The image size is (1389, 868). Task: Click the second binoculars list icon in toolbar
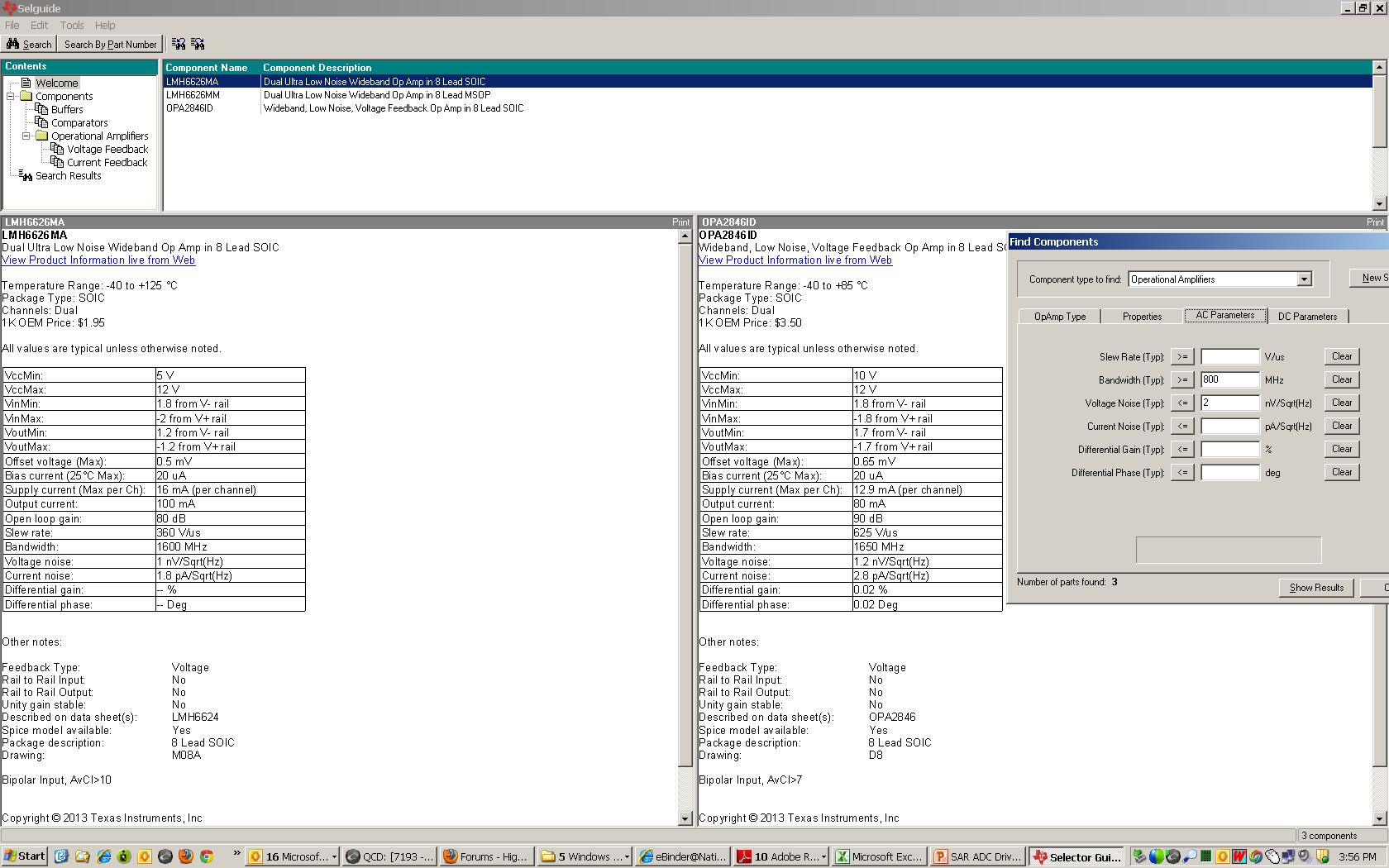click(x=198, y=44)
